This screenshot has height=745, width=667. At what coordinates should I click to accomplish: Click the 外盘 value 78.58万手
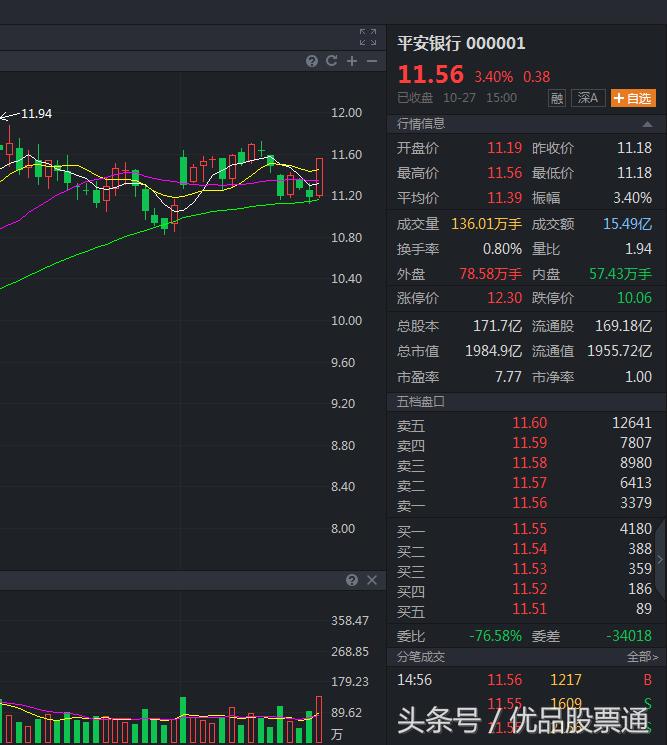[490, 274]
